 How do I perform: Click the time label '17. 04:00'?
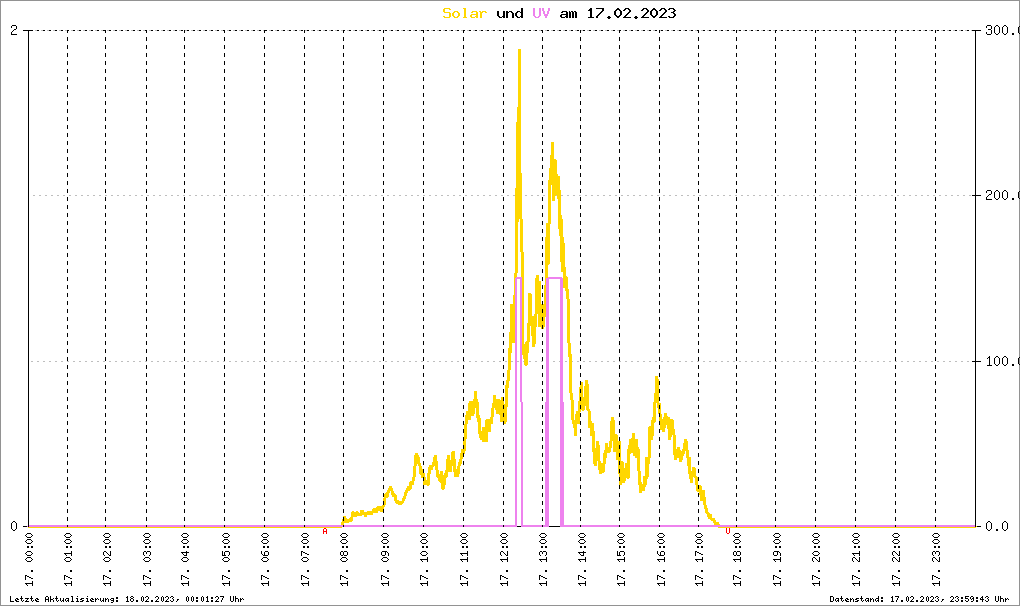185,560
